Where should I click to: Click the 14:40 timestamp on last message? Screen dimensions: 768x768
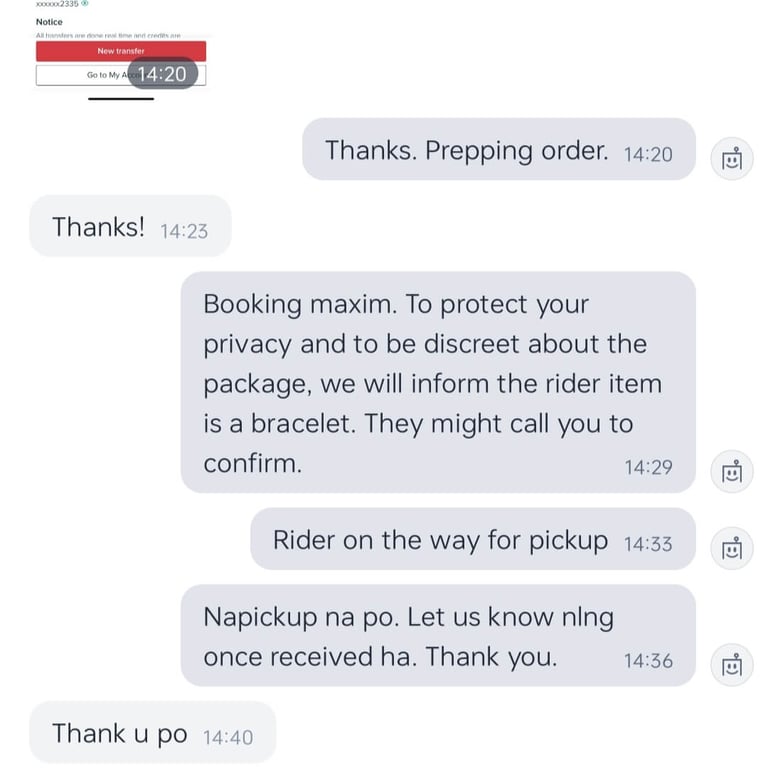[x=228, y=737]
